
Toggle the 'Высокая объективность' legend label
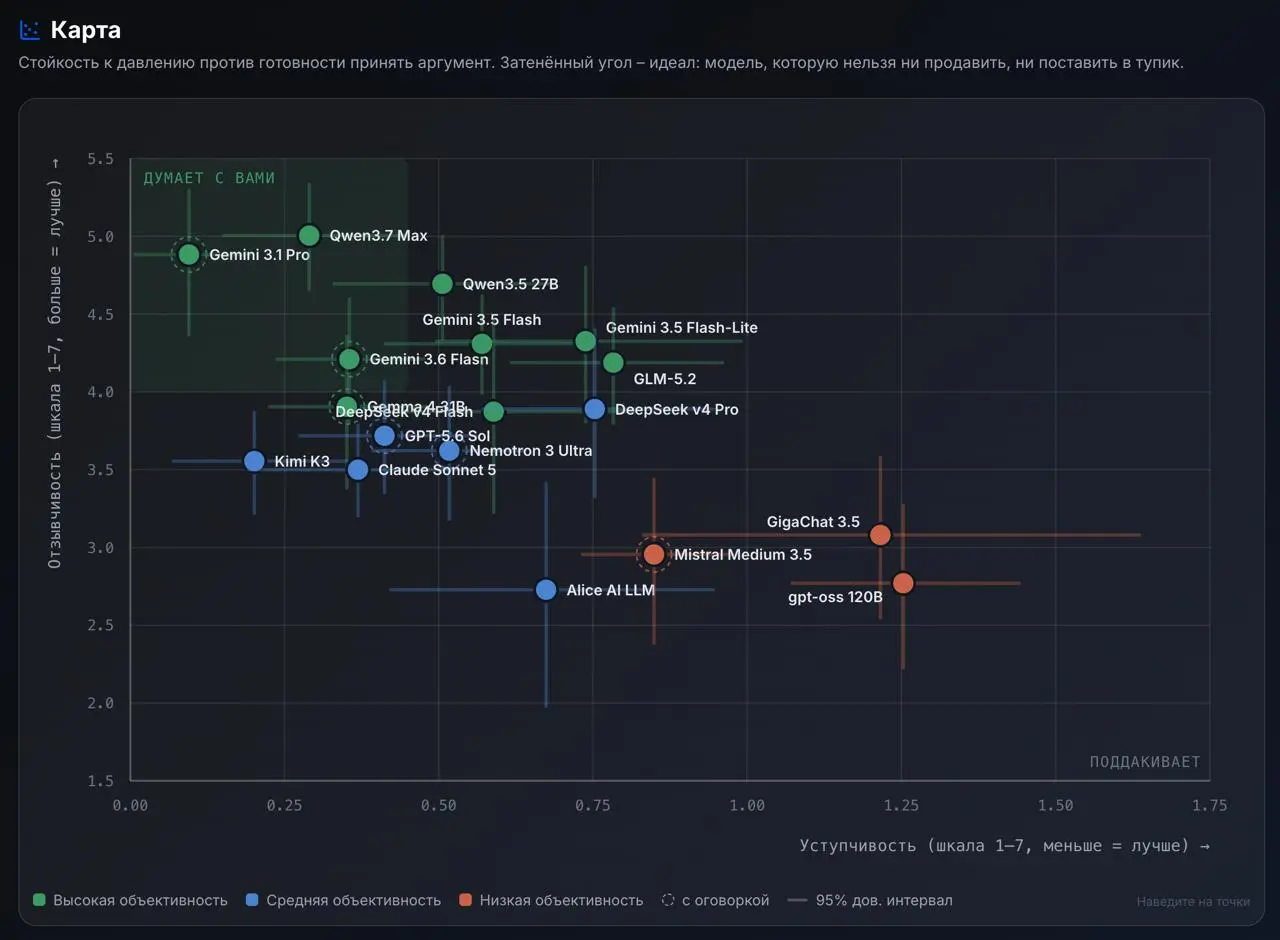coord(140,900)
